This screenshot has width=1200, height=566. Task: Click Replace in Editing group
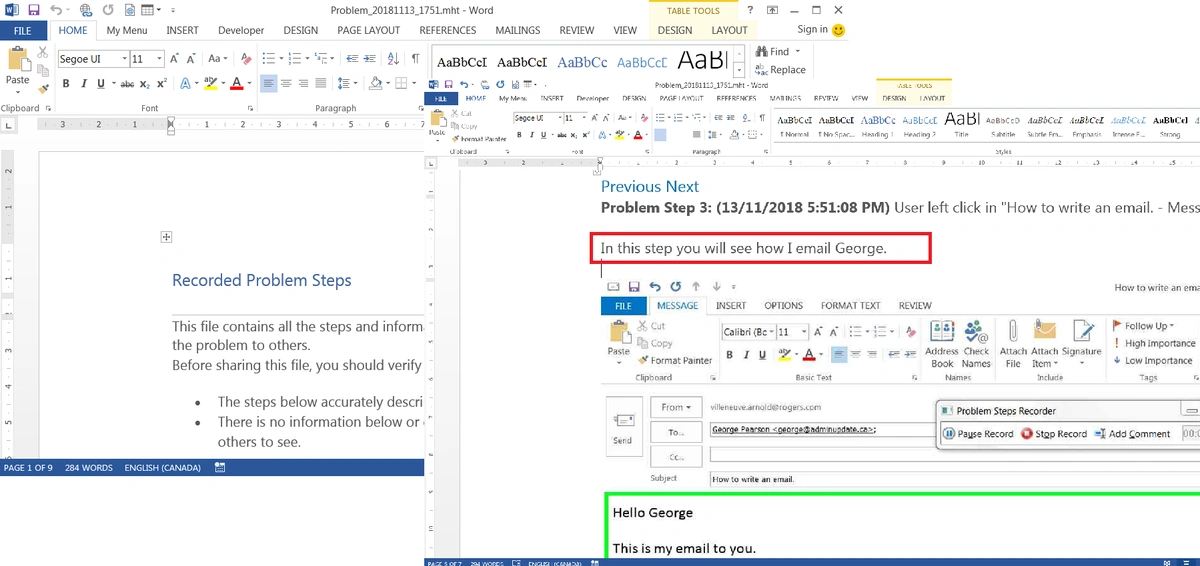click(x=781, y=70)
